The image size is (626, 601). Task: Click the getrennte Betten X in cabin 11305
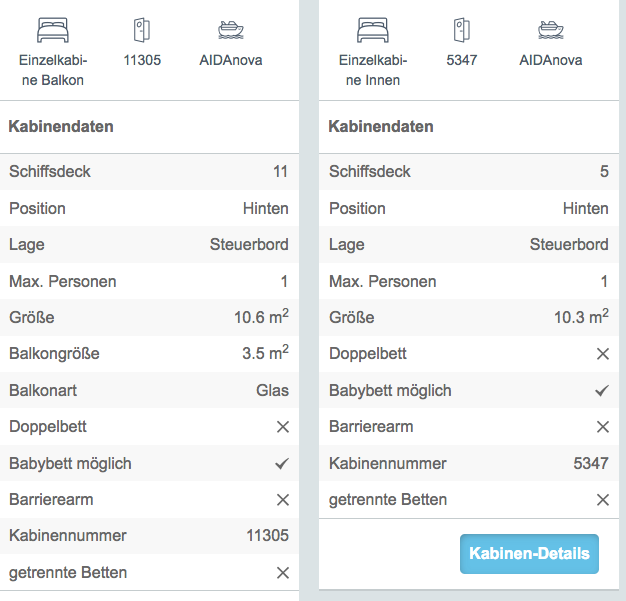pyautogui.click(x=283, y=573)
